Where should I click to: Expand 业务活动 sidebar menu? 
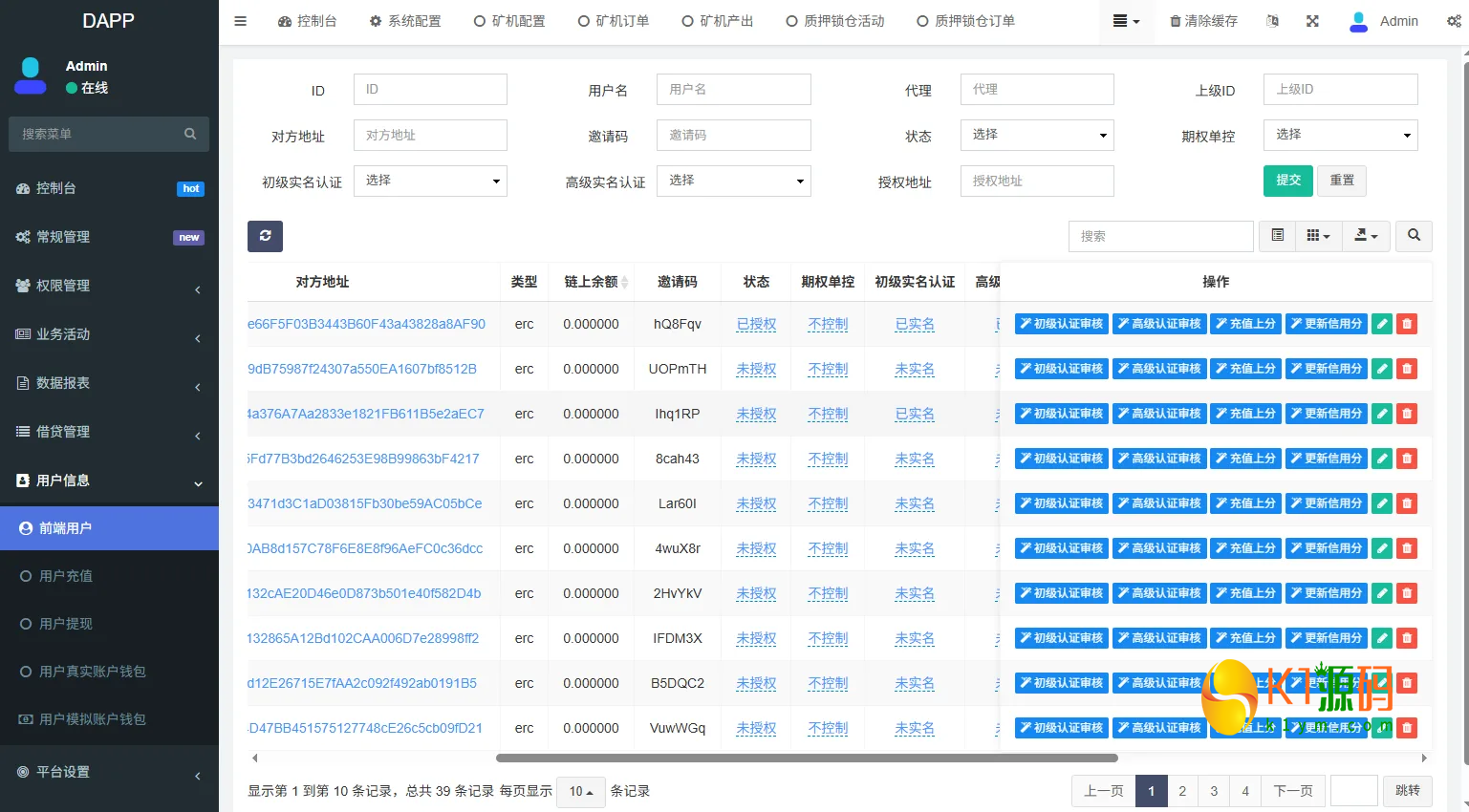tap(109, 334)
